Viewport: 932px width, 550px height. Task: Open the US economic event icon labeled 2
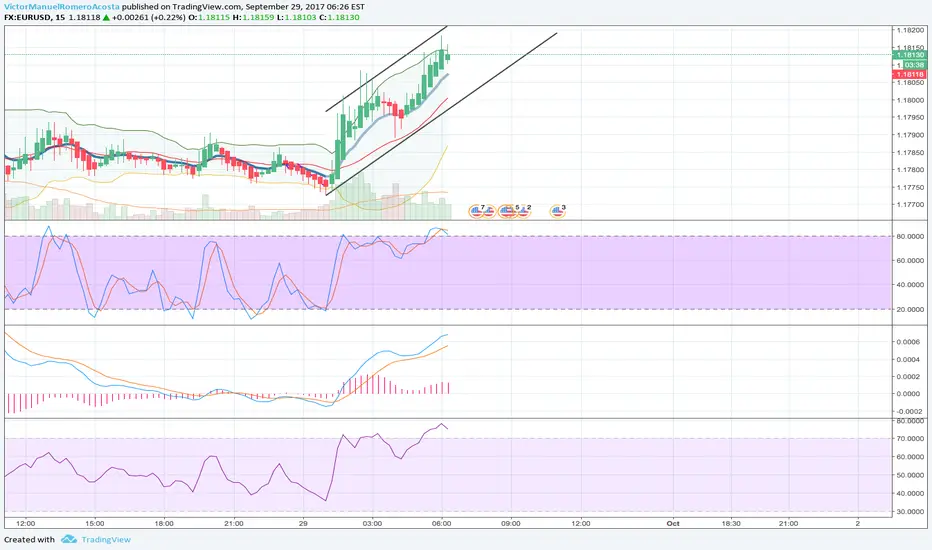[524, 210]
